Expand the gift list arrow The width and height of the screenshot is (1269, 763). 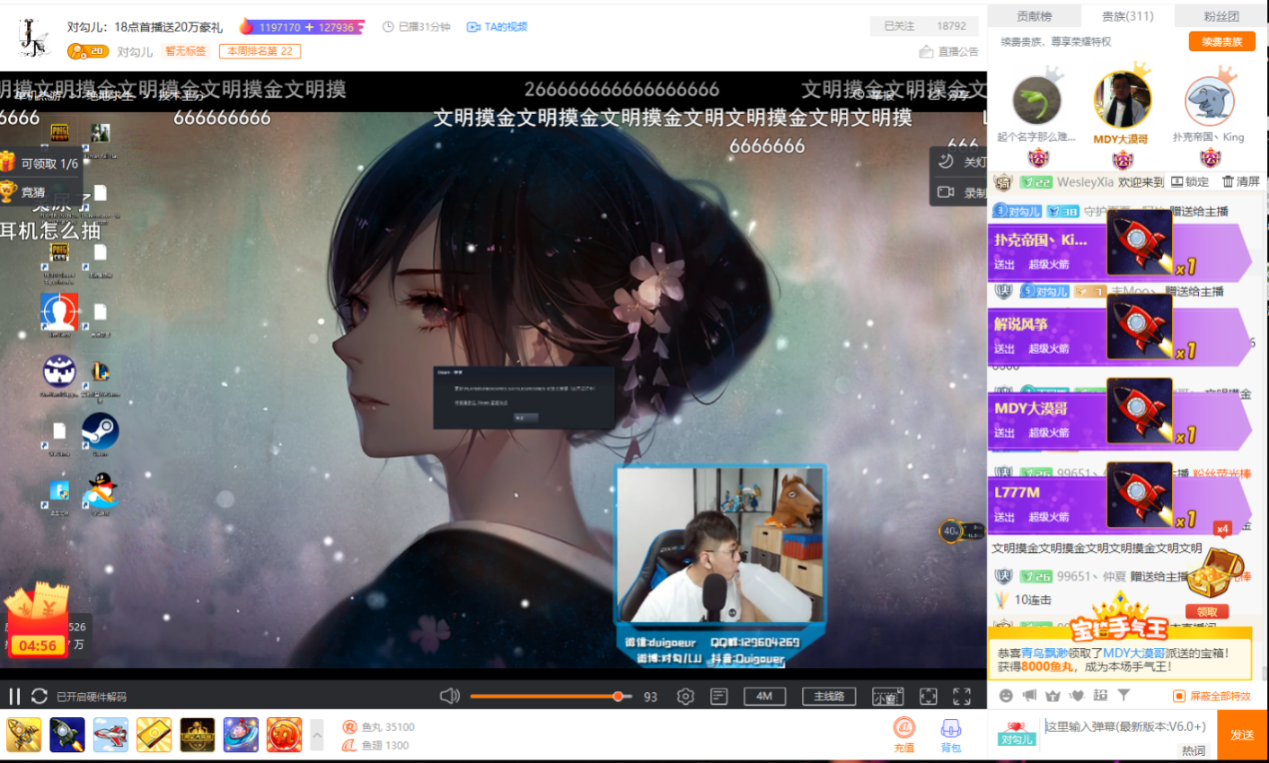click(317, 735)
